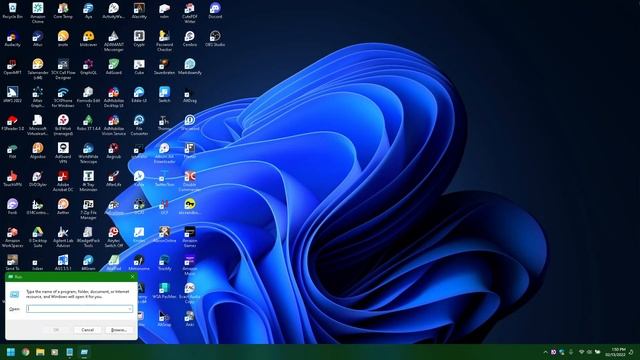
Task: Select the Discord desktop shortcut
Action: coord(215,11)
